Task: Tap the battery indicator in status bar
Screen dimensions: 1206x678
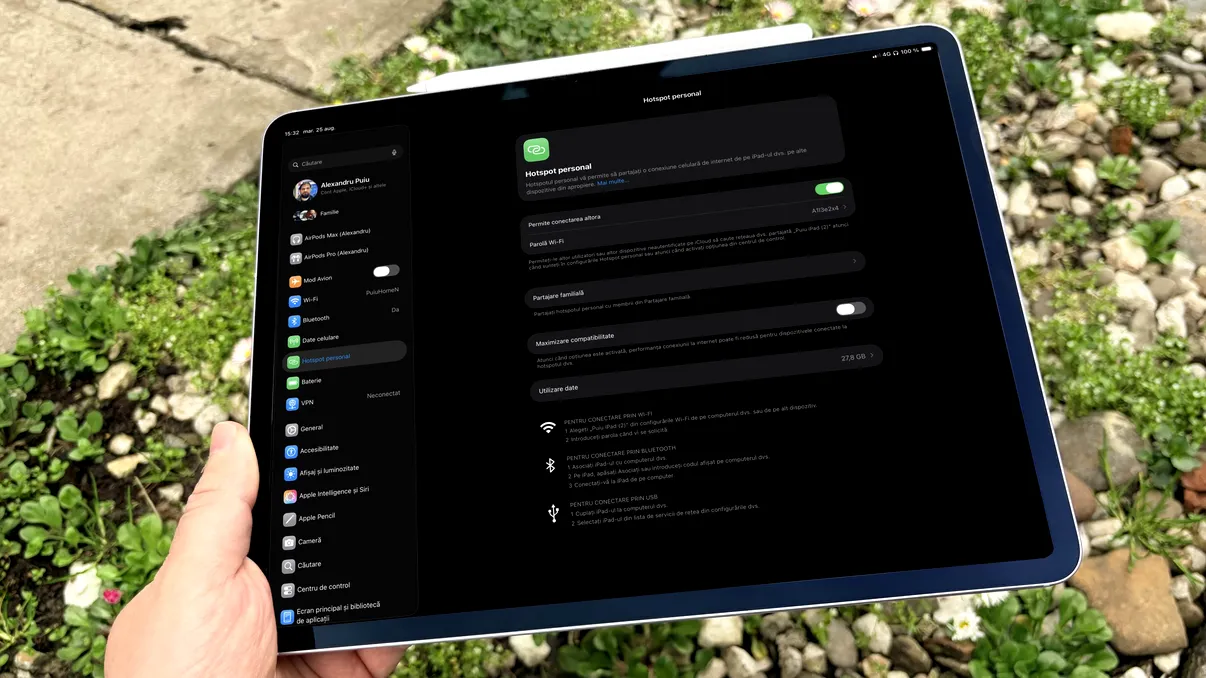Action: point(927,49)
